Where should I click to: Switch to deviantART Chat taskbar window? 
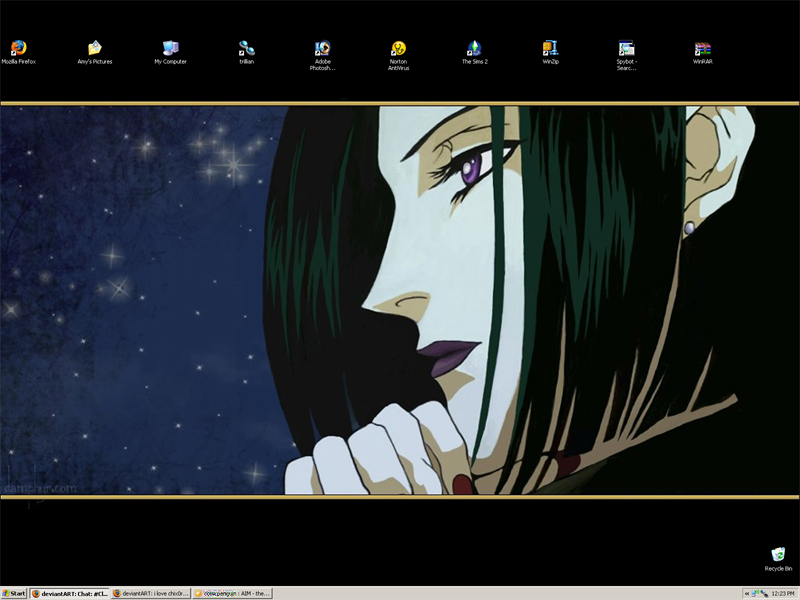coord(69,593)
